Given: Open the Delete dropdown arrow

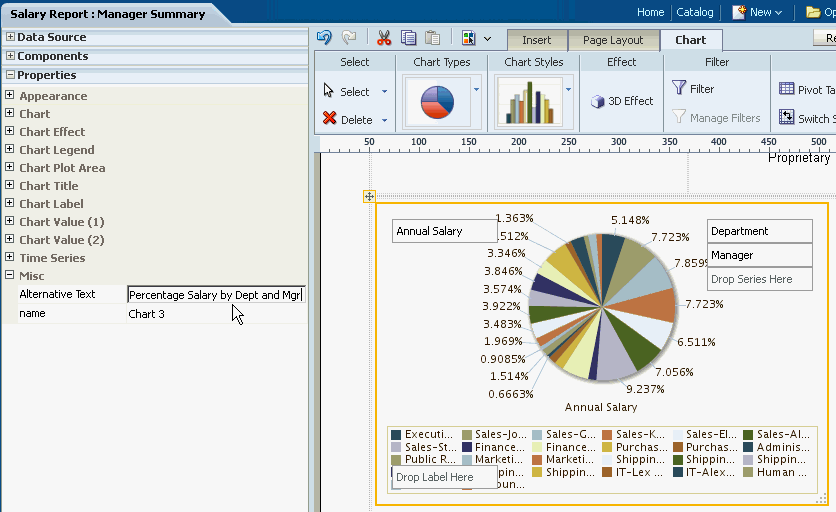Looking at the screenshot, I should pos(384,120).
